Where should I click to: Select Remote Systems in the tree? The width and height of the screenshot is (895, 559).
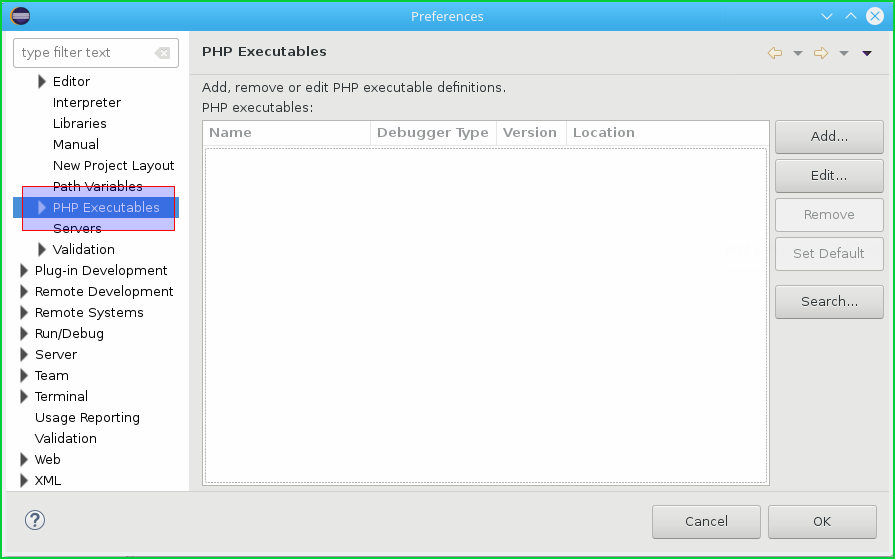[89, 313]
